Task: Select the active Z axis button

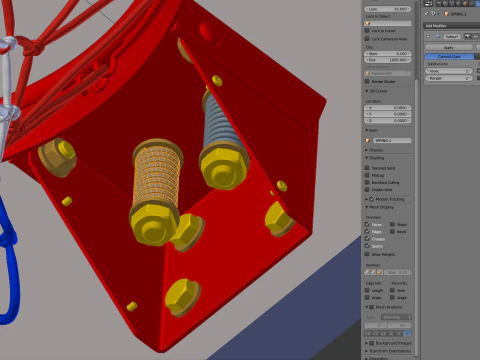Action: tap(407, 333)
